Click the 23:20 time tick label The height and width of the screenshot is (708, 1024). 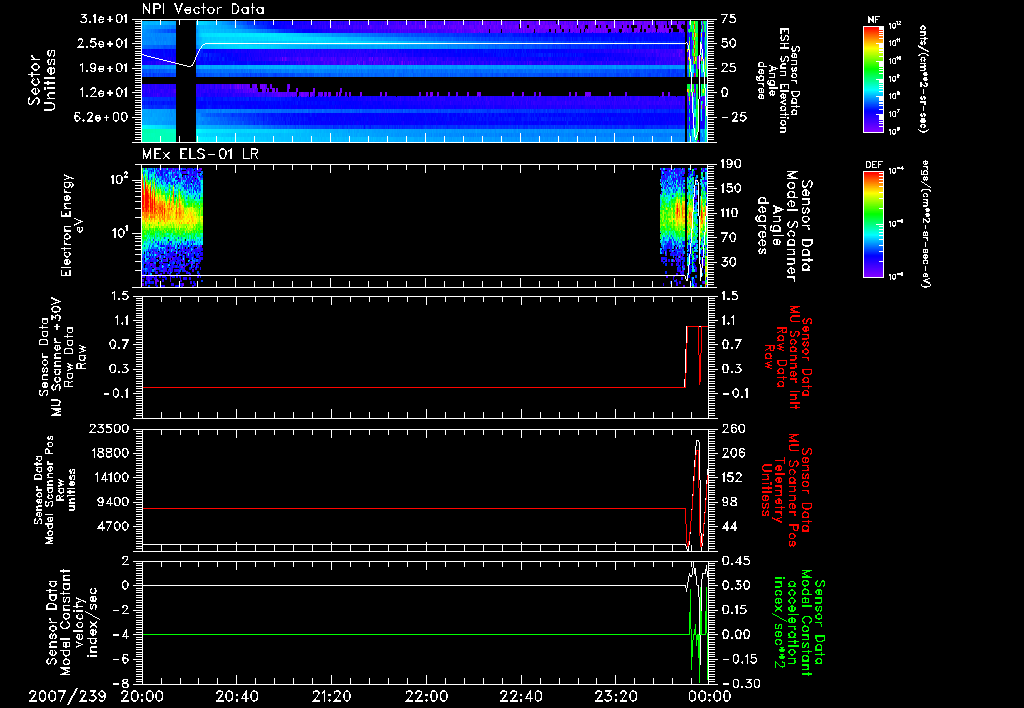tap(615, 696)
